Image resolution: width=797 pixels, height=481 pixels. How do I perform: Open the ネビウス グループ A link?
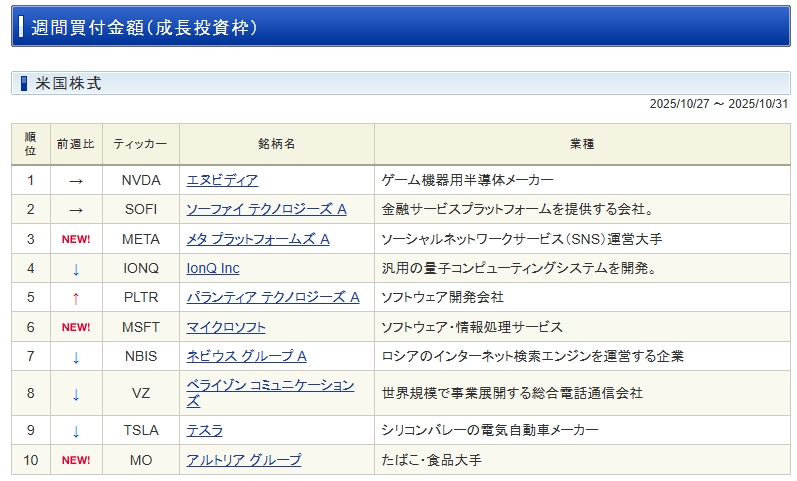(246, 356)
